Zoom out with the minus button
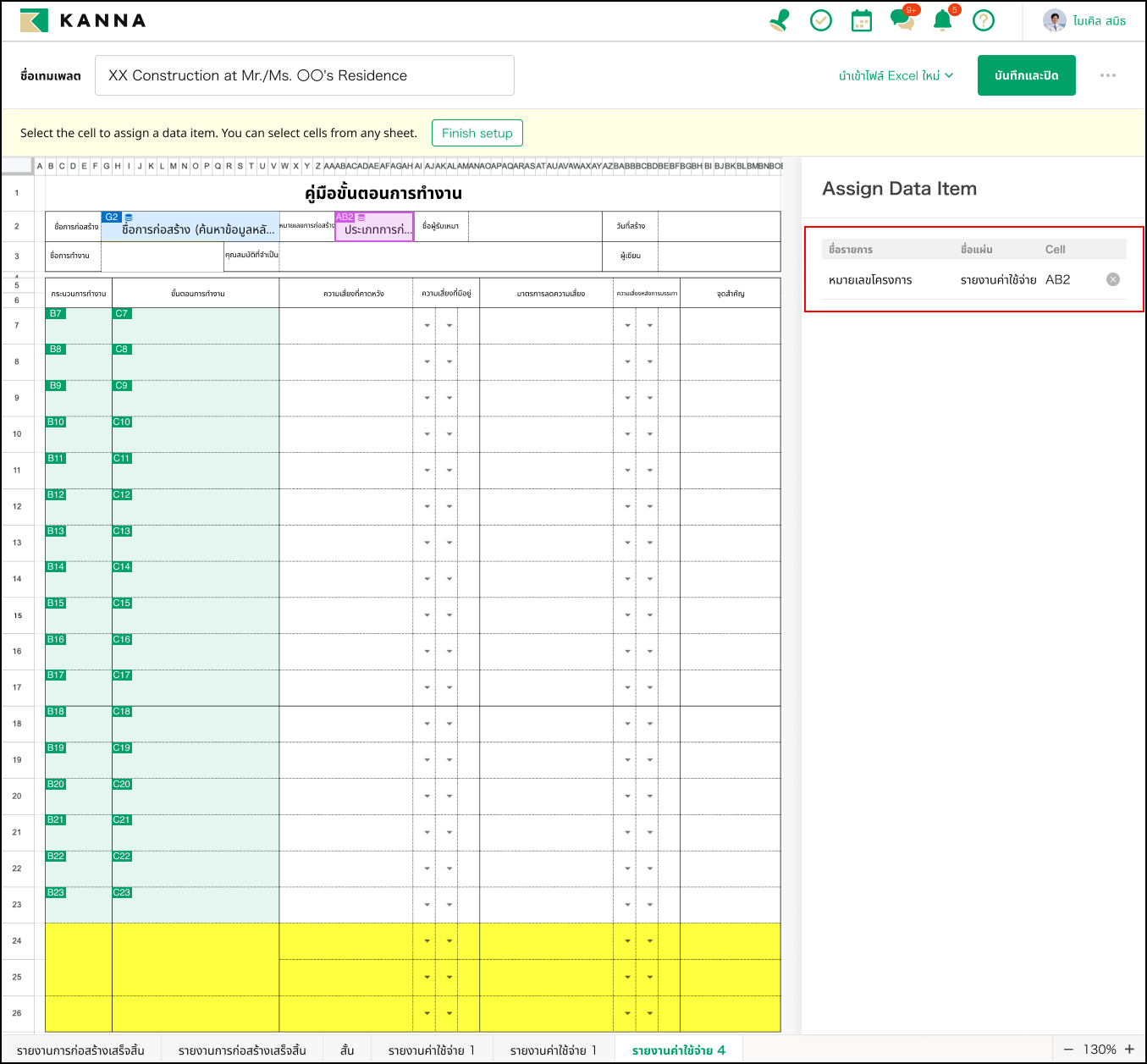The width and height of the screenshot is (1147, 1064). point(1068,1050)
